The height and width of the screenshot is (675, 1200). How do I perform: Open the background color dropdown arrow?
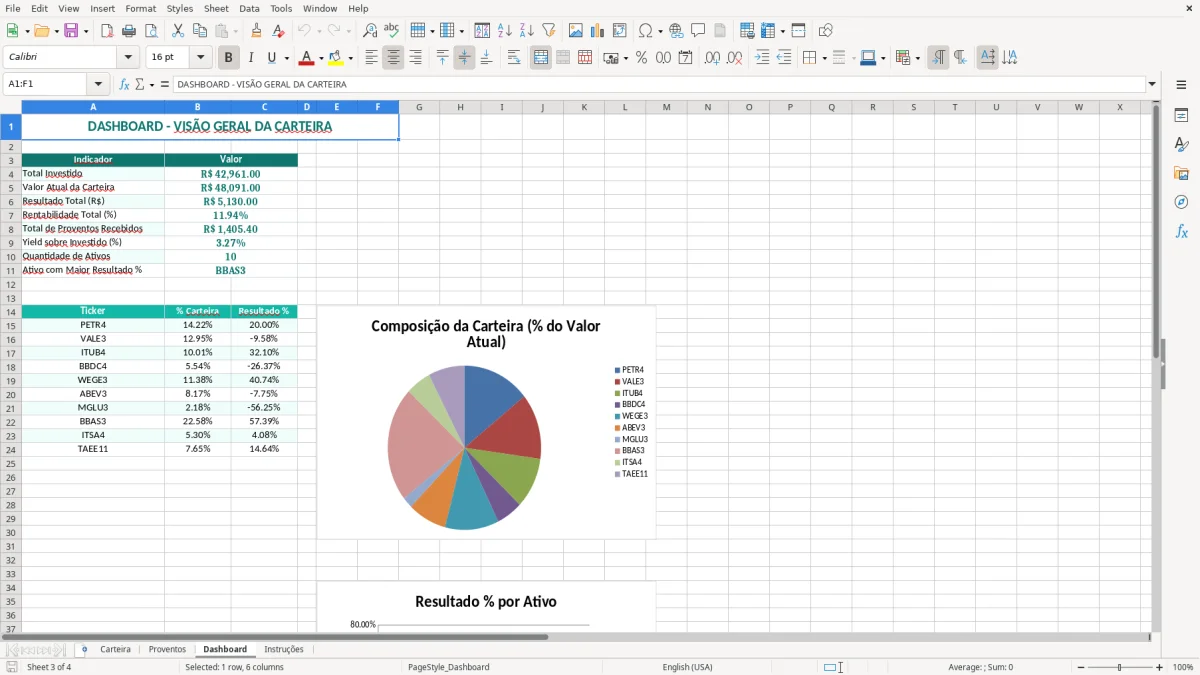click(x=350, y=58)
